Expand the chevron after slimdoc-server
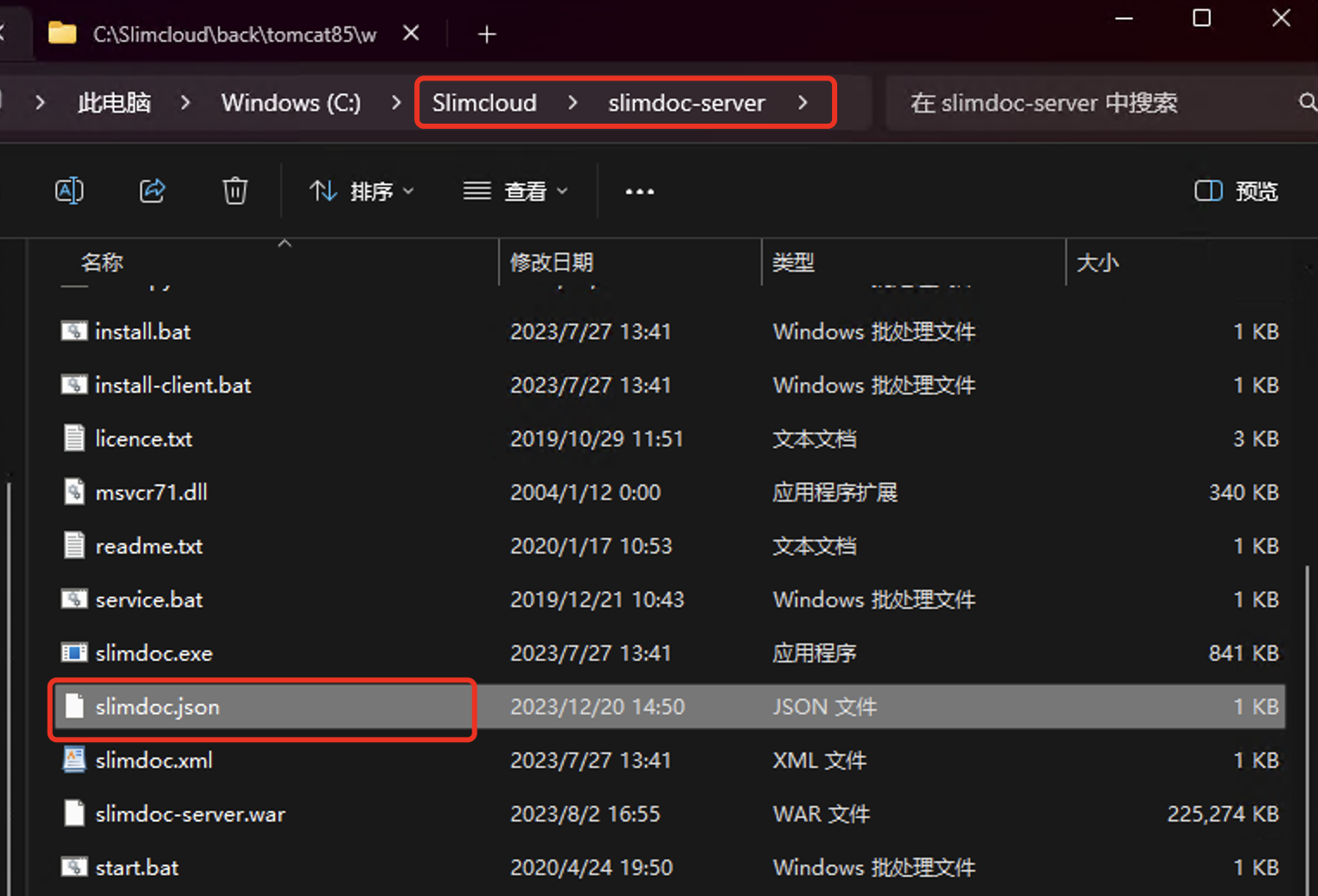1318x896 pixels. 803,103
